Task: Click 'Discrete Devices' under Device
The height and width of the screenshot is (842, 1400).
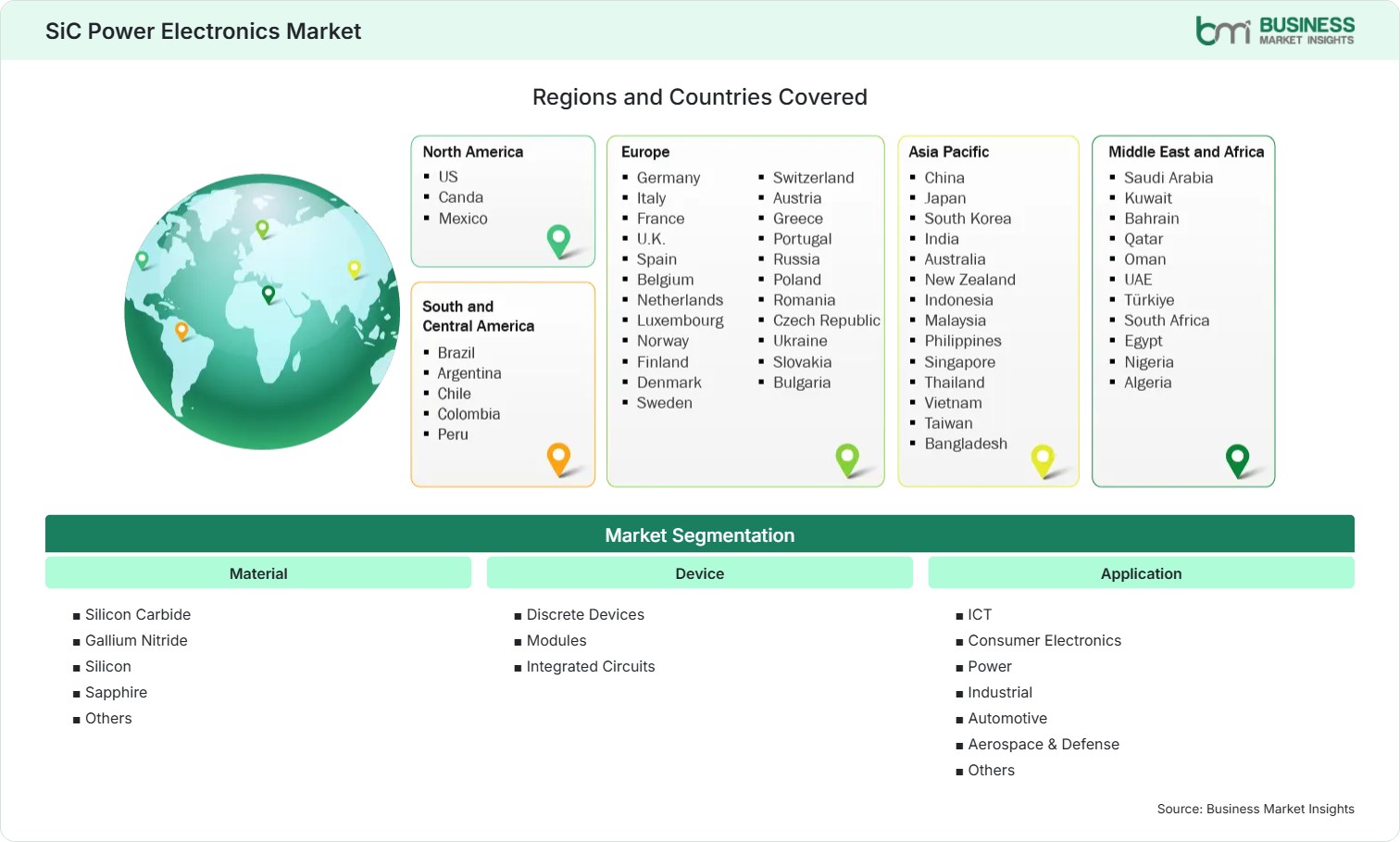Action: pos(585,614)
